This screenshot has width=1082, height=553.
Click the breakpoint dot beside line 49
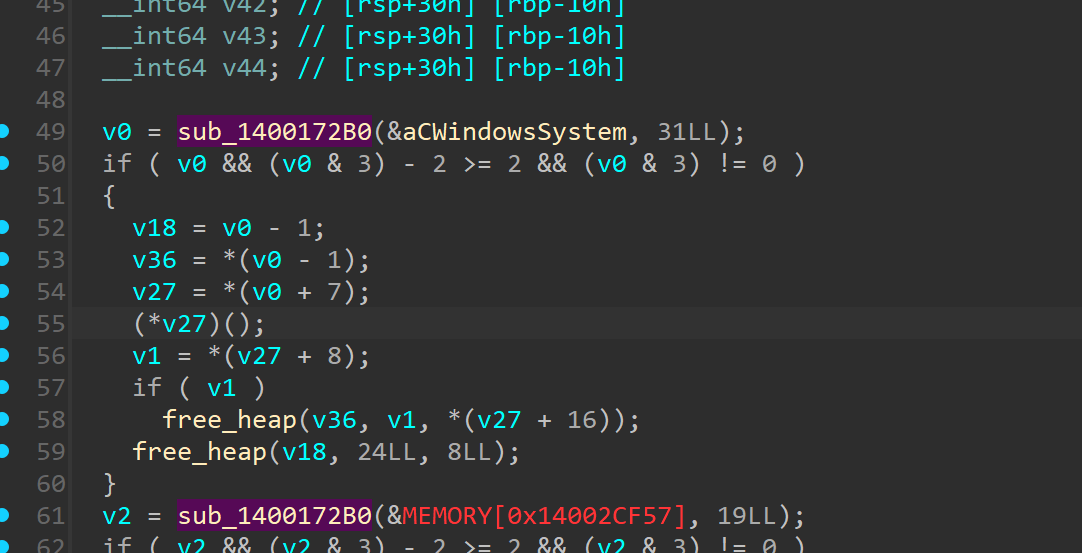(4, 131)
